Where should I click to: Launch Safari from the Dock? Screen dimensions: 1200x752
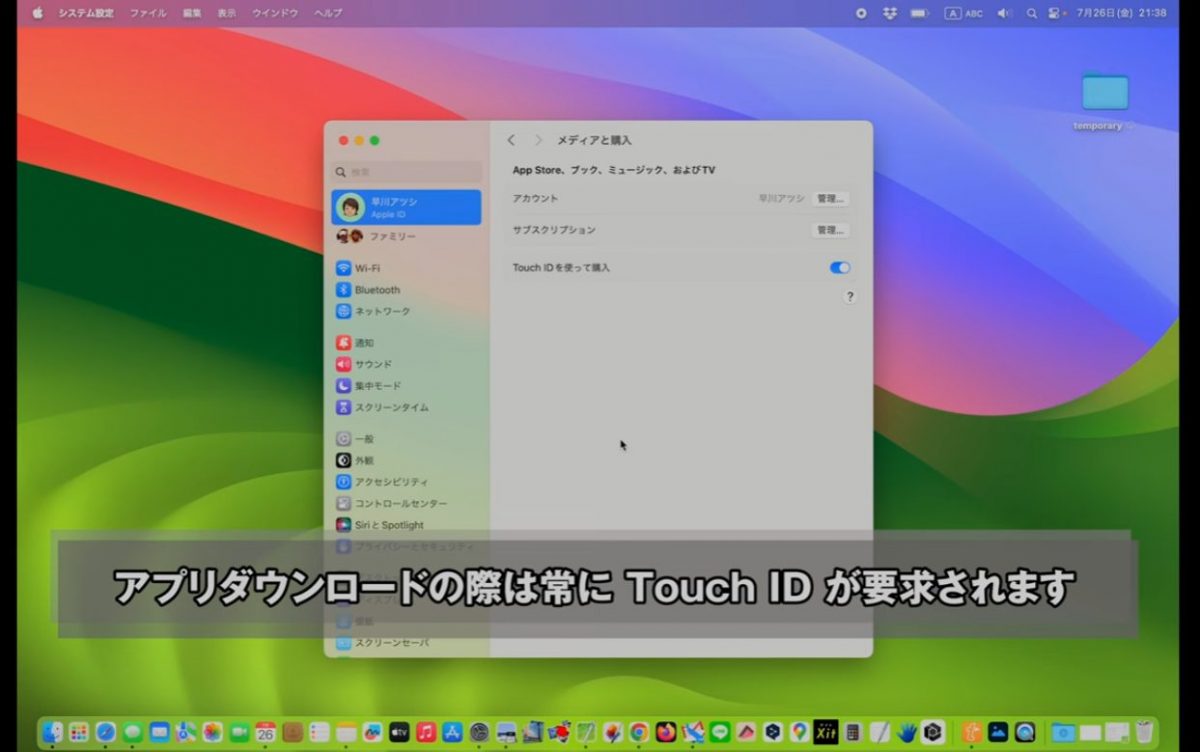tap(105, 732)
